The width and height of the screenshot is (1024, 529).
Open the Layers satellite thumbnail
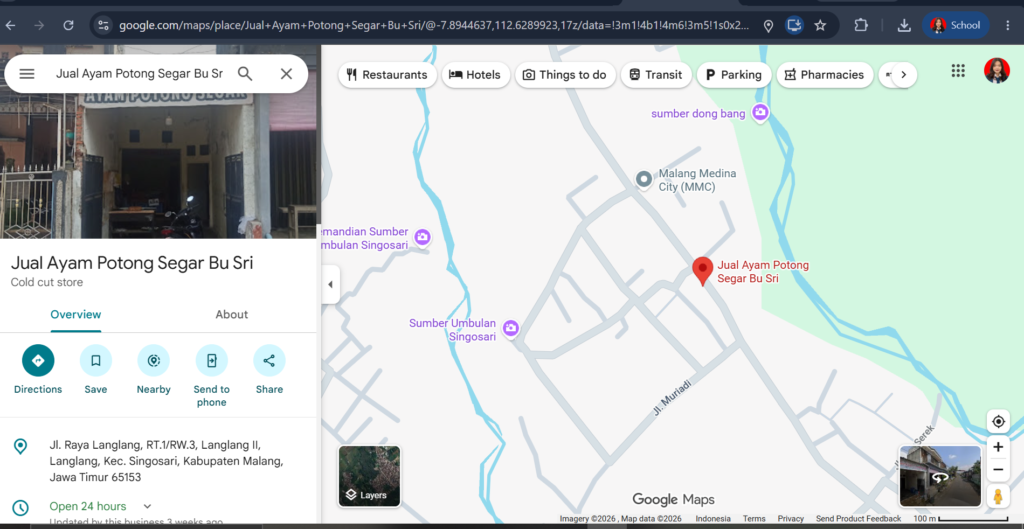369,477
